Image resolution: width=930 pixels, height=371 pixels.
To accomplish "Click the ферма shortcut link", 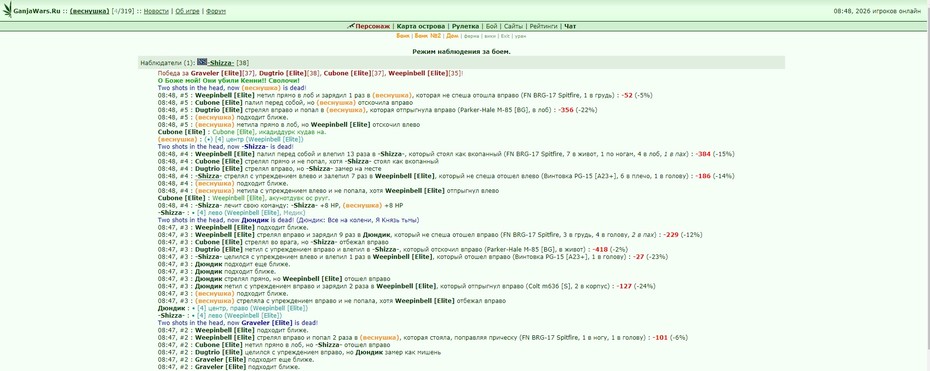I will tap(472, 36).
